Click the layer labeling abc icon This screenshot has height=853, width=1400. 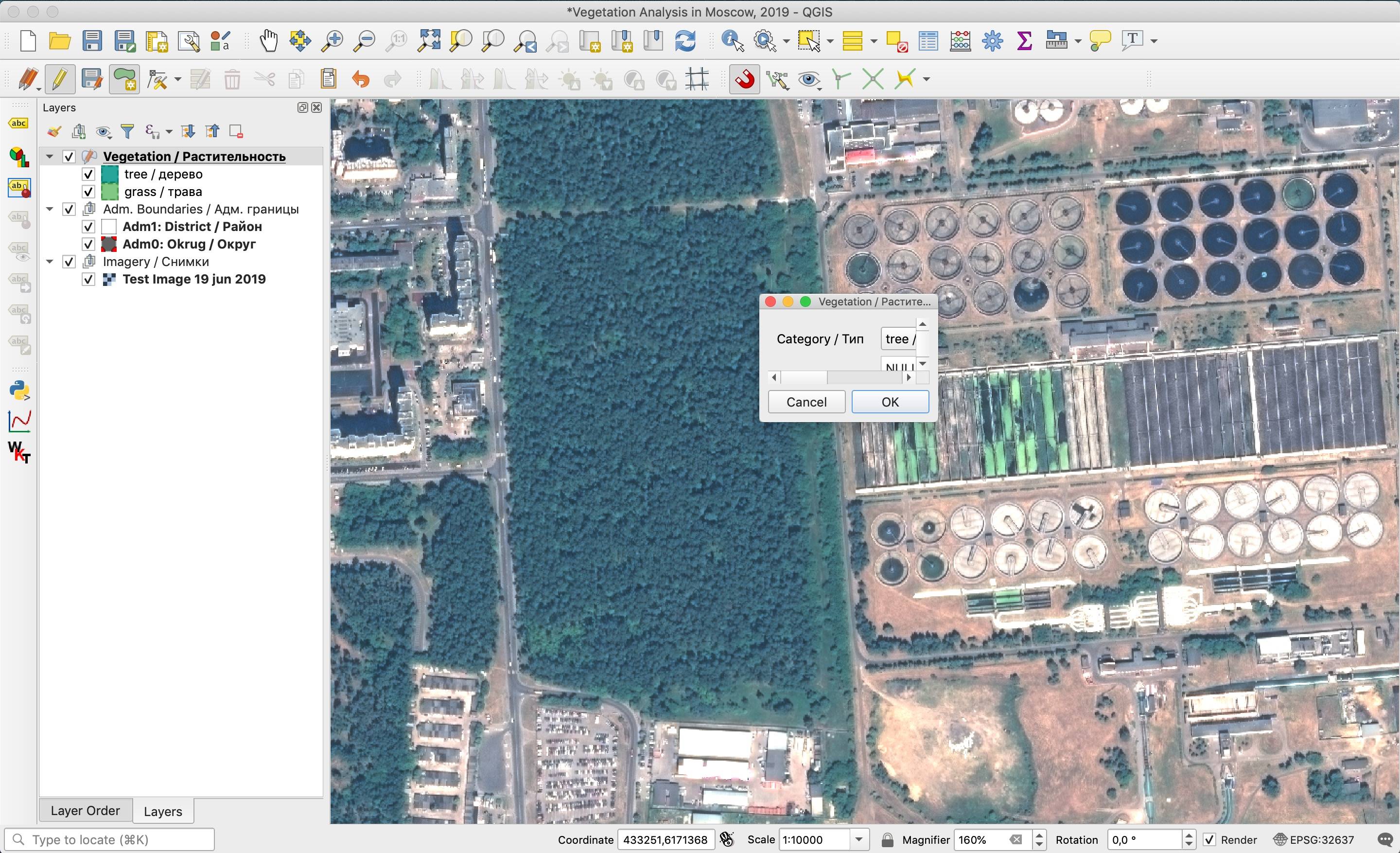click(x=19, y=124)
